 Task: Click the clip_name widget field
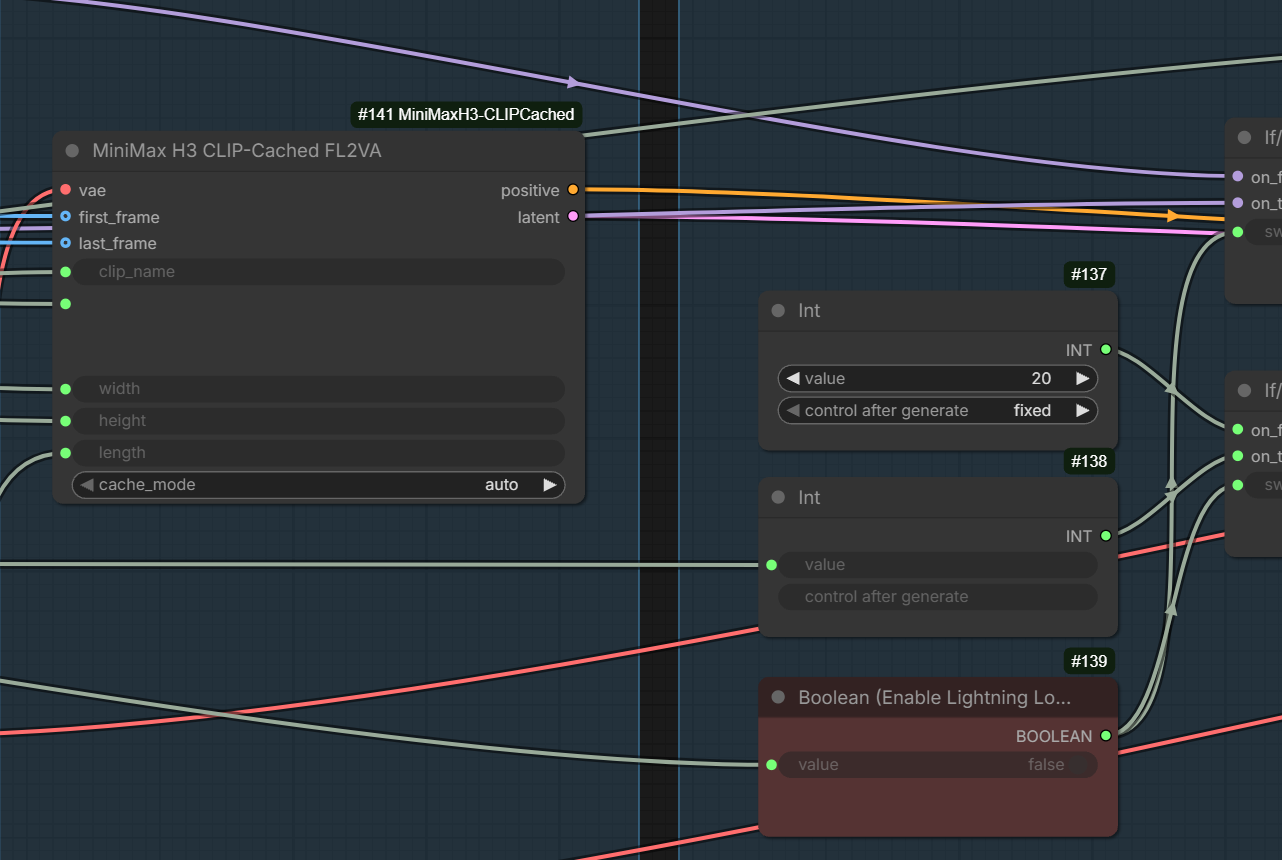click(x=318, y=272)
